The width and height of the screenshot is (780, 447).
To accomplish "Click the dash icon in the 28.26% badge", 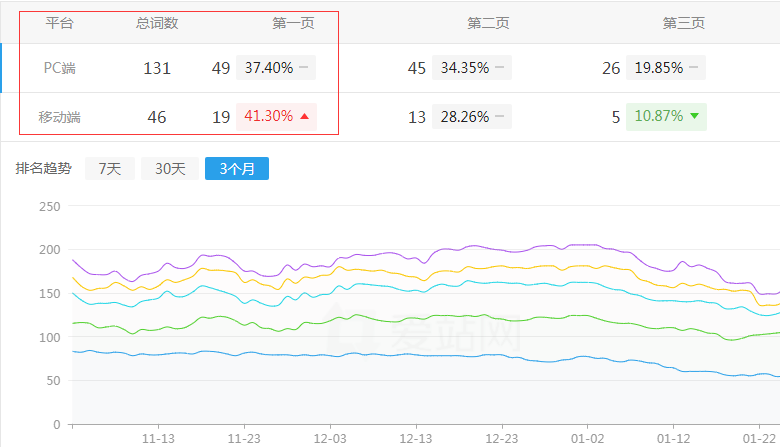I will point(499,117).
